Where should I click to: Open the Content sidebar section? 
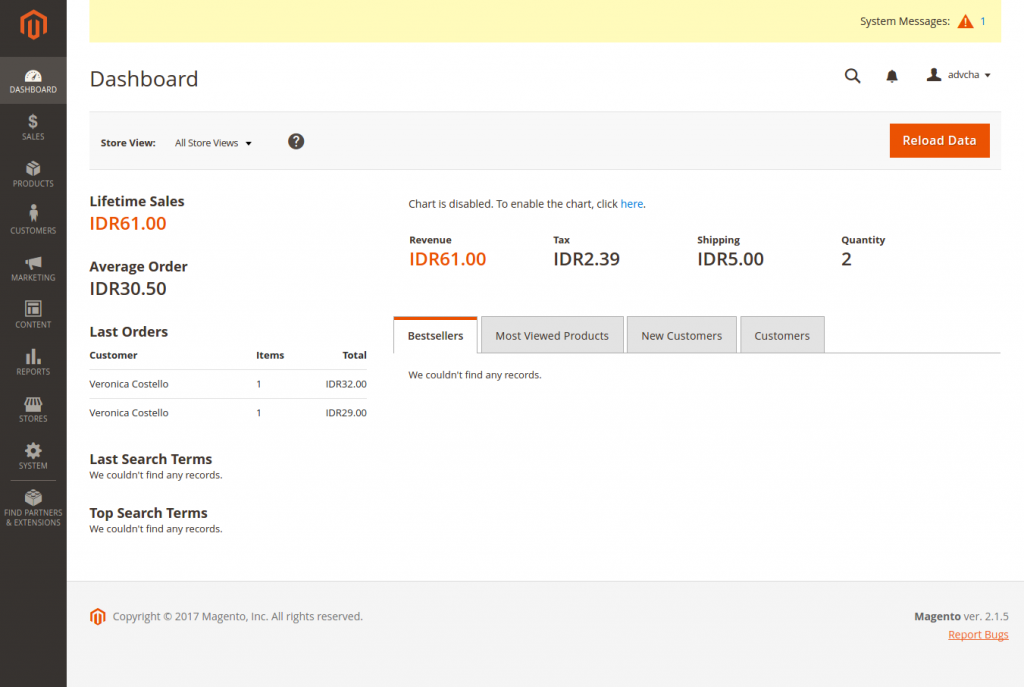(x=33, y=315)
